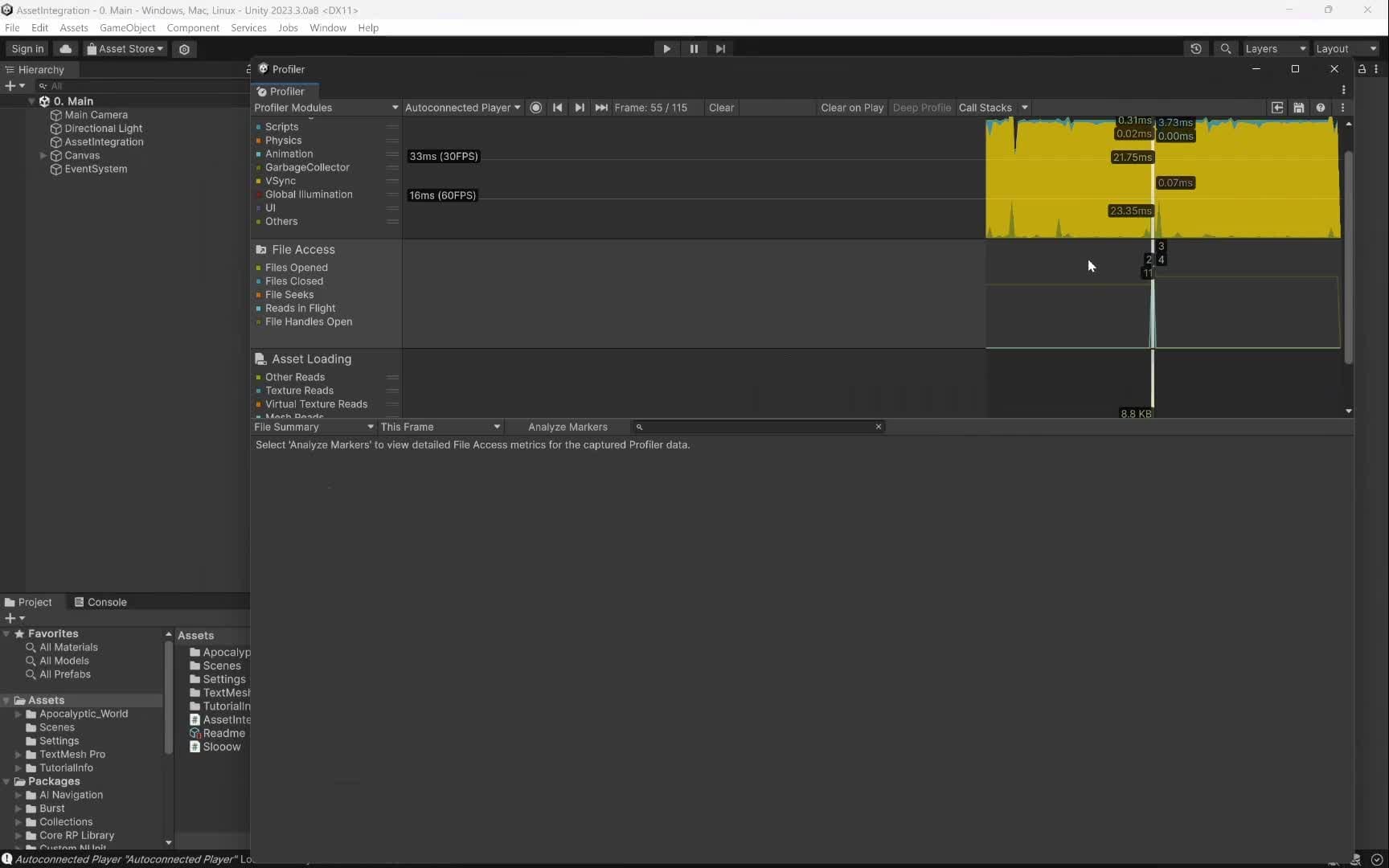Open the search icon filter in the Hierarchy
Viewport: 1389px width, 868px height.
pos(43,85)
